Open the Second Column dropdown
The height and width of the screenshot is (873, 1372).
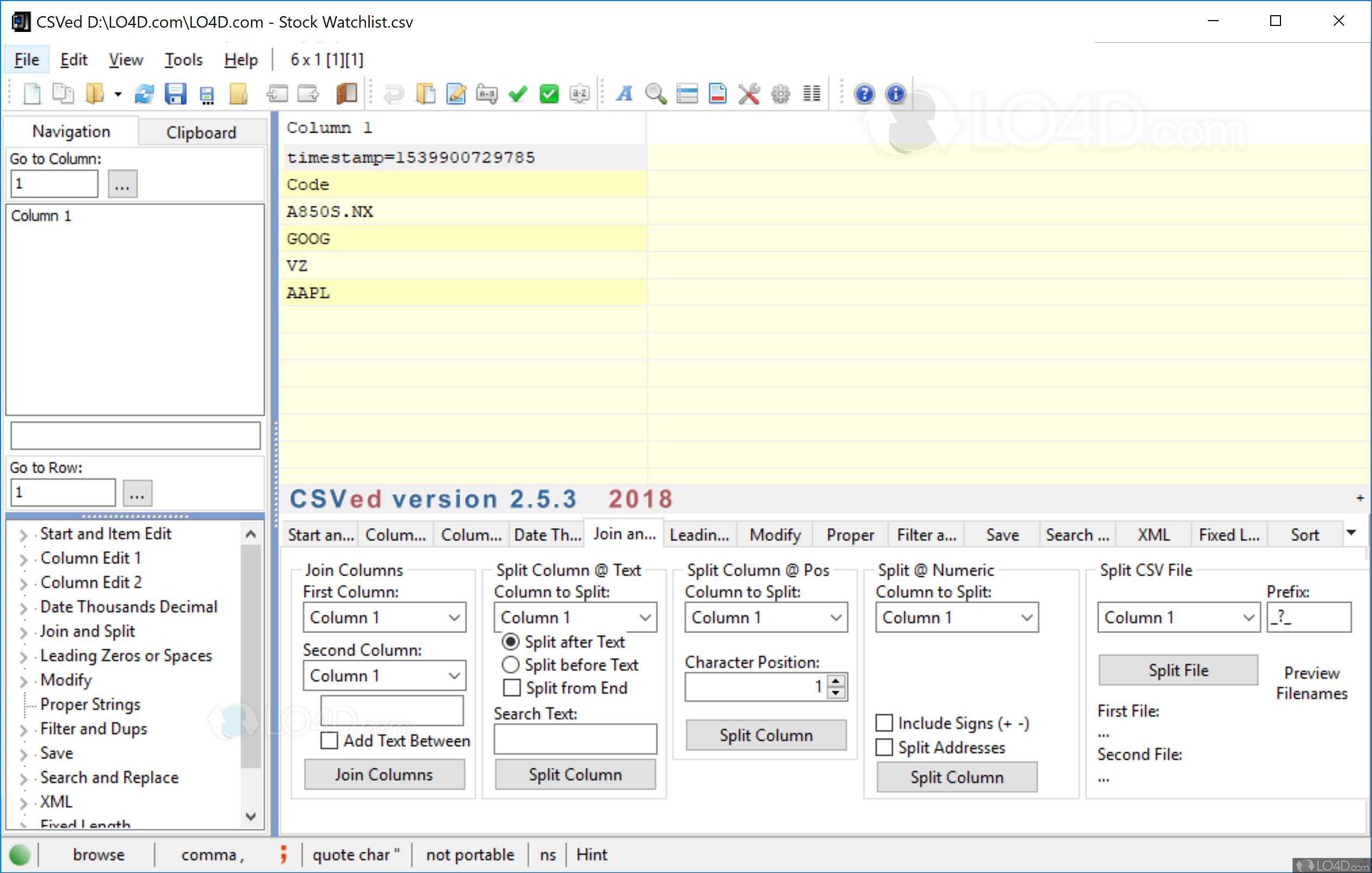[384, 675]
